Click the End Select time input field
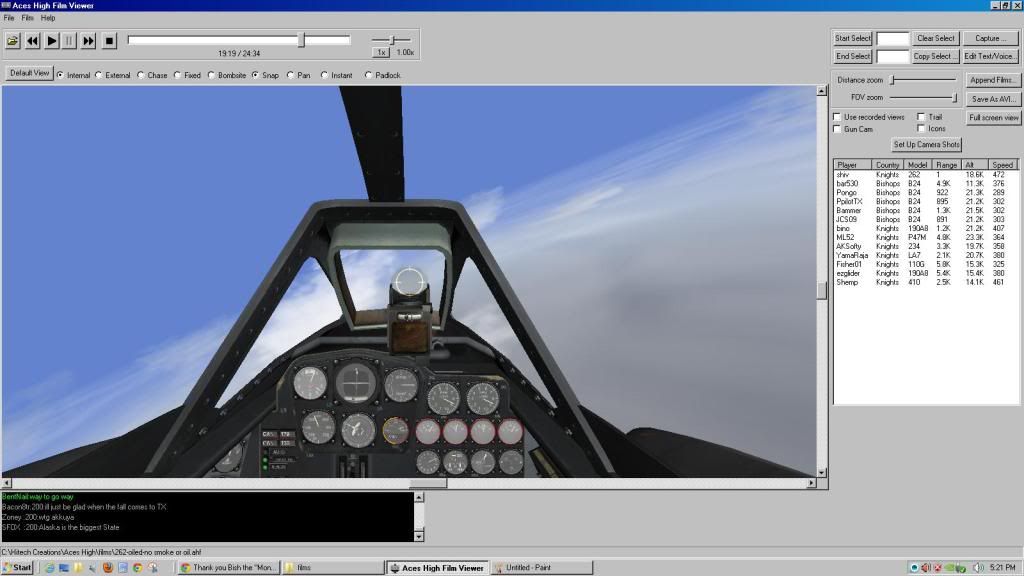 pos(893,57)
